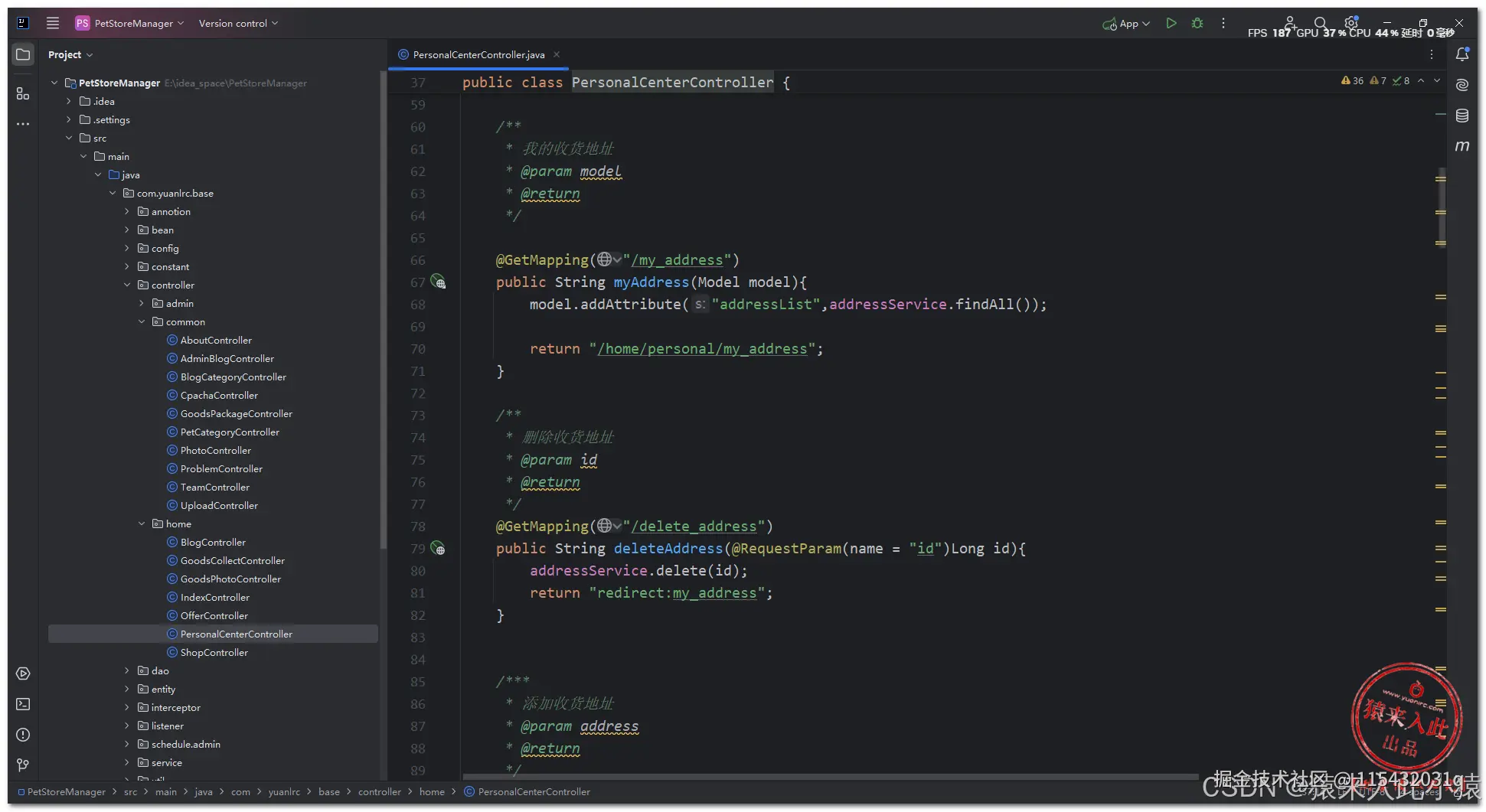
Task: Go to next highlighted error arrow
Action: coord(1437,80)
